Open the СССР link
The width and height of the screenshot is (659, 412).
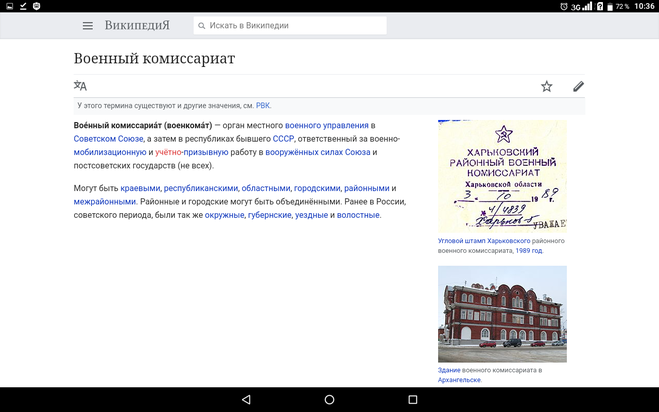pyautogui.click(x=283, y=139)
